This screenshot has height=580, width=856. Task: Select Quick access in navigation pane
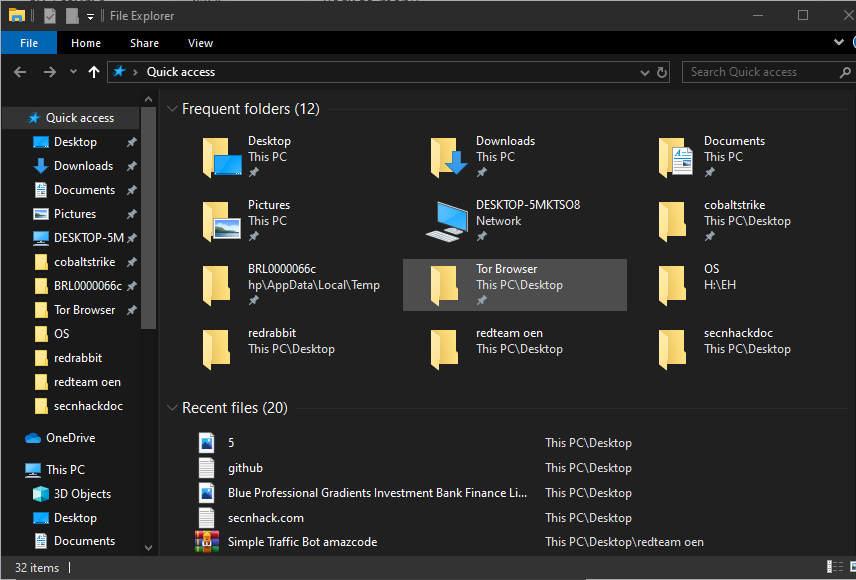[x=72, y=118]
